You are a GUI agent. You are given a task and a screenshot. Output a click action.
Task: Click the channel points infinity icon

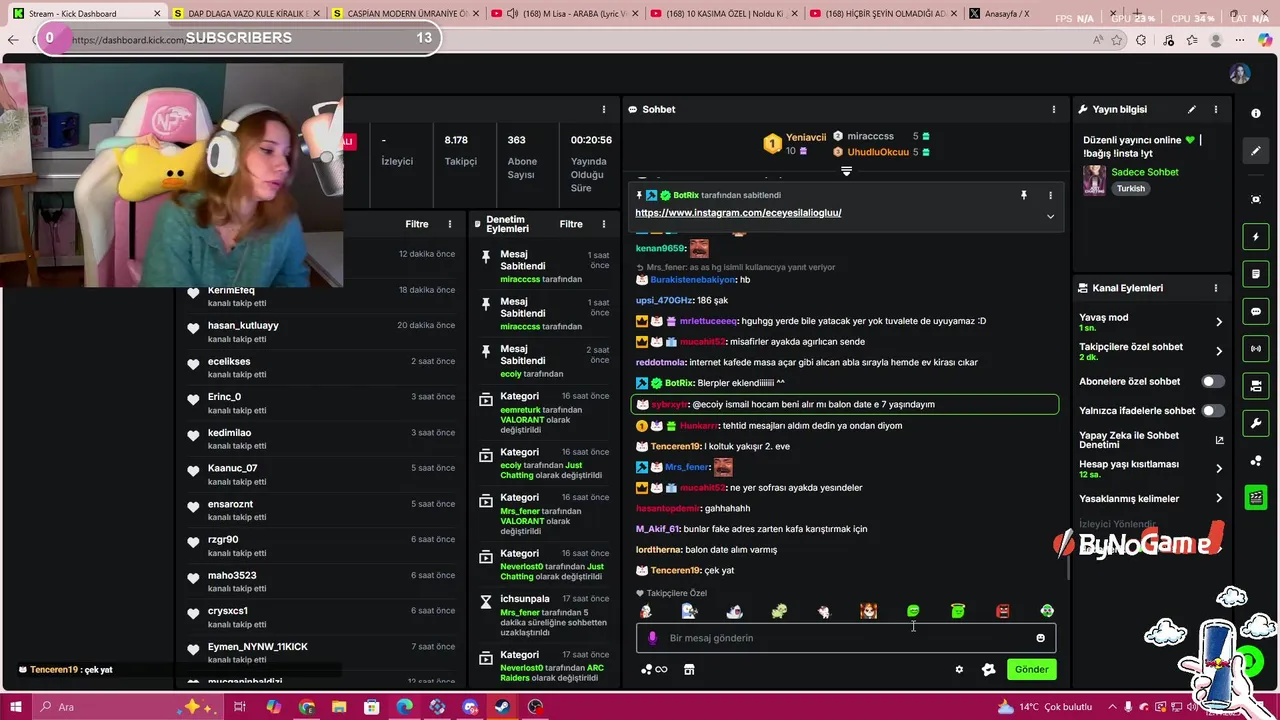654,670
